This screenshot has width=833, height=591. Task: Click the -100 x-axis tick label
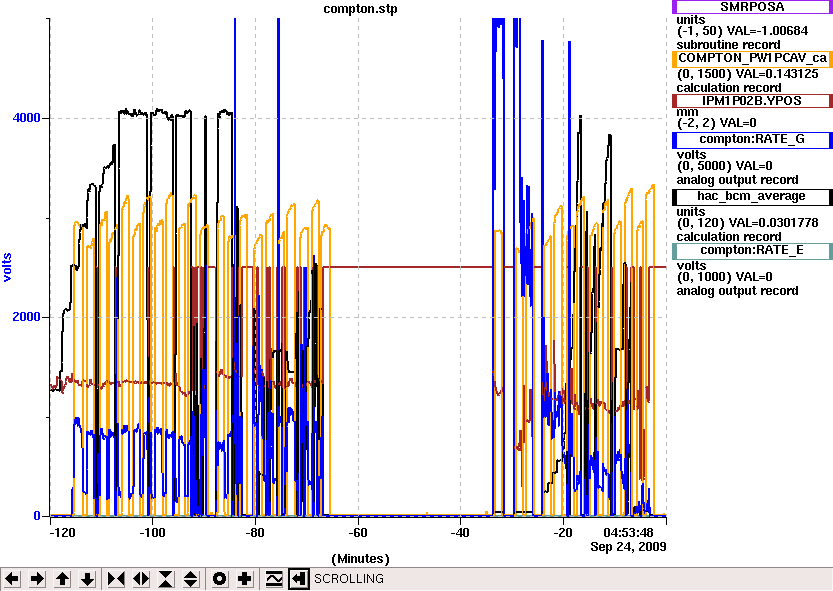click(x=152, y=533)
